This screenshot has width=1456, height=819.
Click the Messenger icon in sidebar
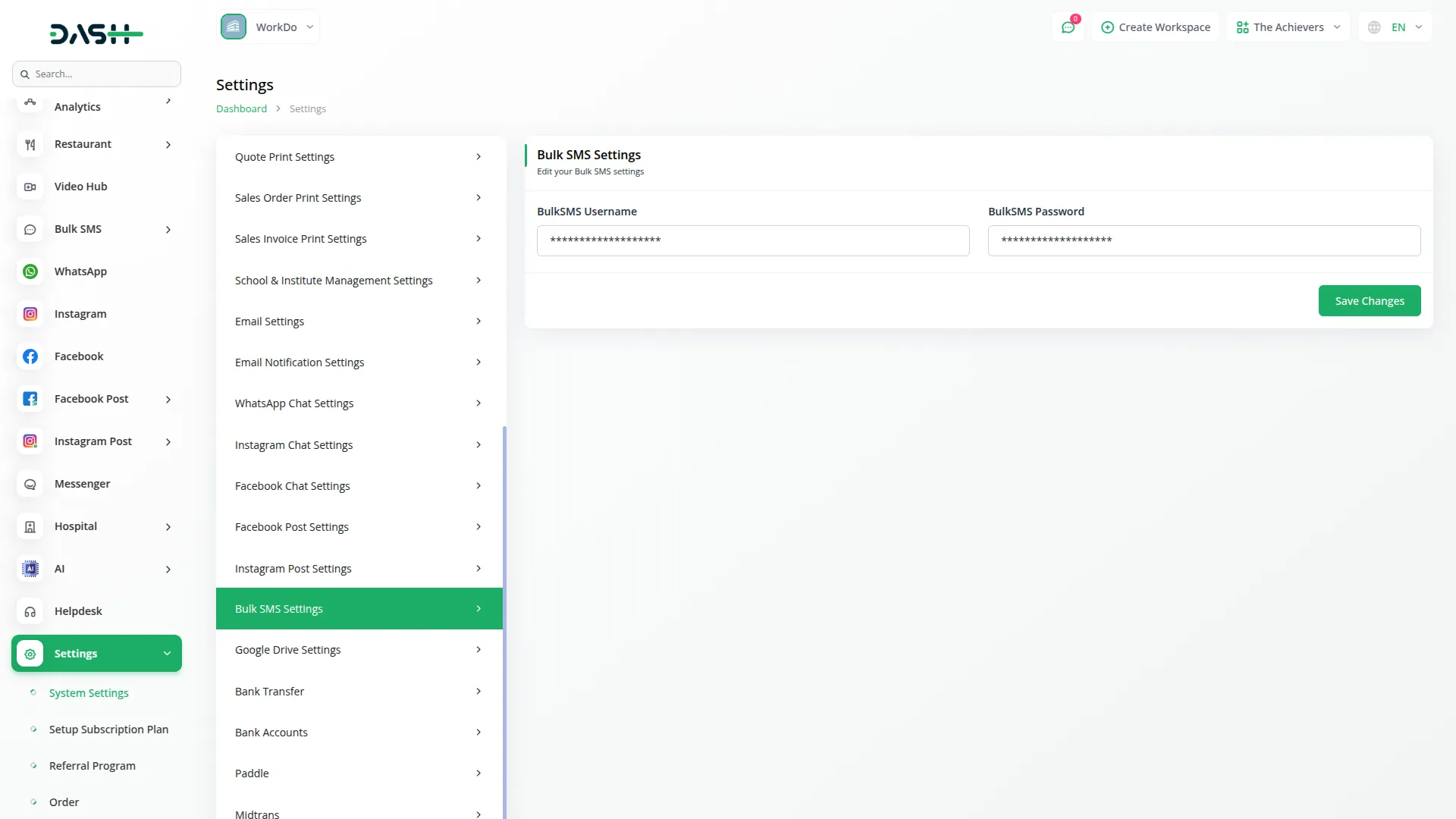(30, 484)
